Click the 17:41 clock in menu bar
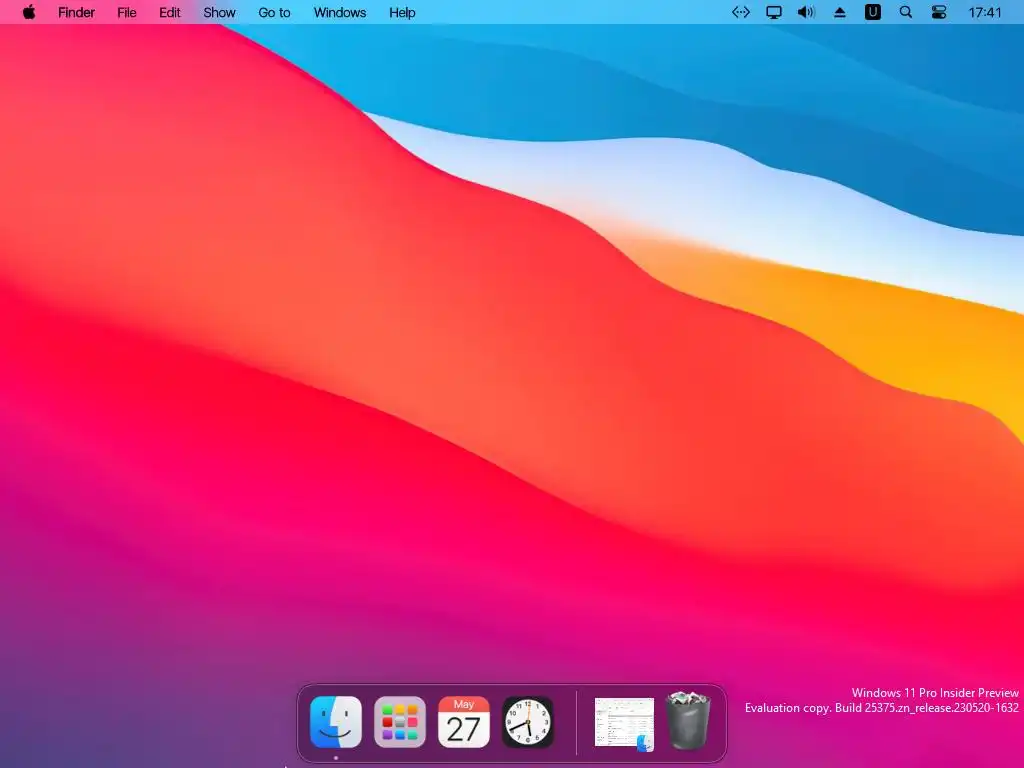 point(985,12)
